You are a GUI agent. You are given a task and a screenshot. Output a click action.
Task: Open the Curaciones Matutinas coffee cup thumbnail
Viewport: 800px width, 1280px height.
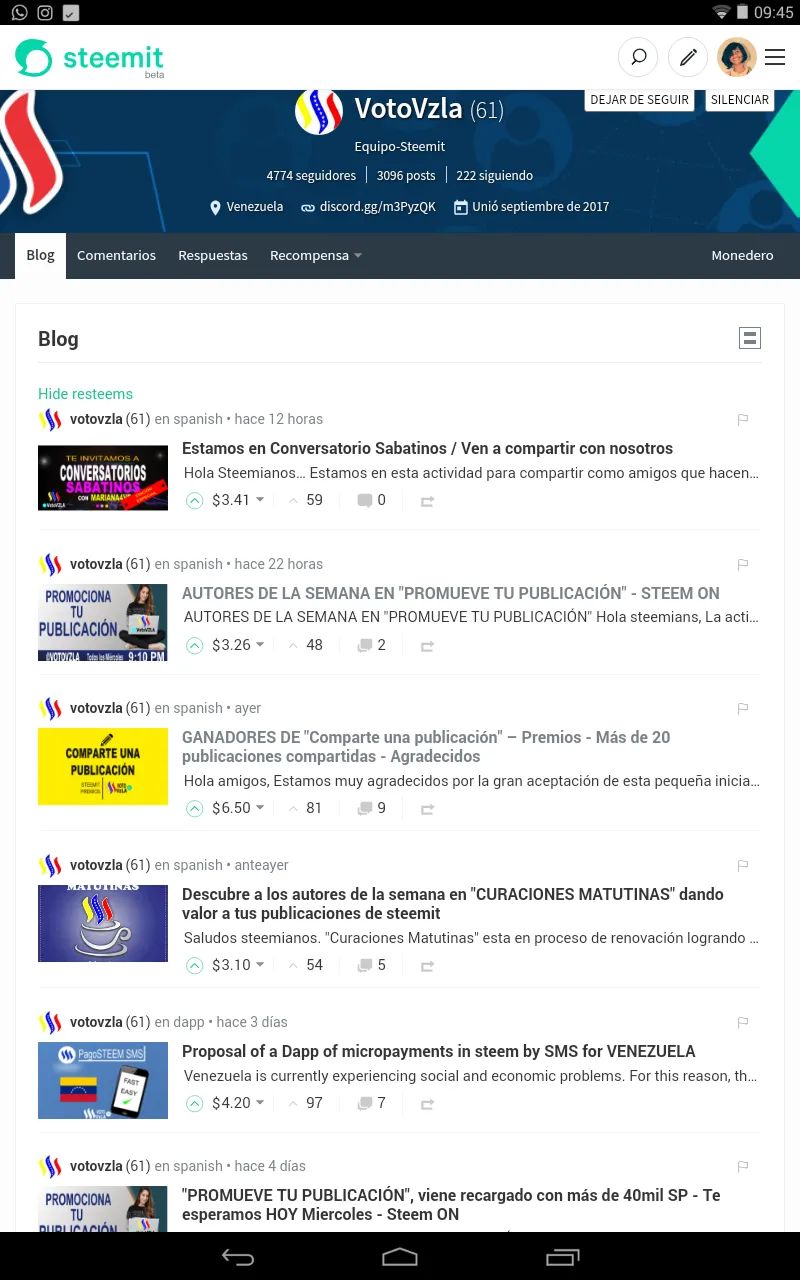tap(103, 923)
